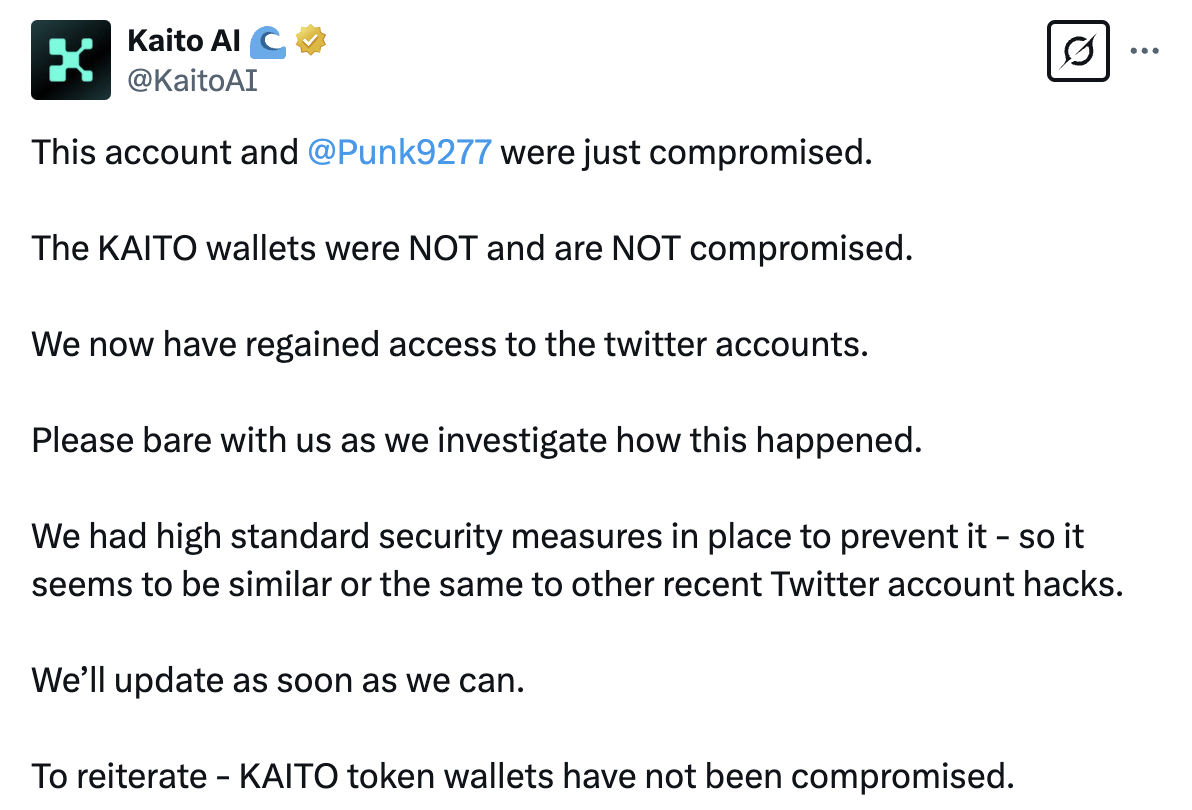Click the "We'll update as soon" line
Screen dimensions: 1192x810
point(278,680)
